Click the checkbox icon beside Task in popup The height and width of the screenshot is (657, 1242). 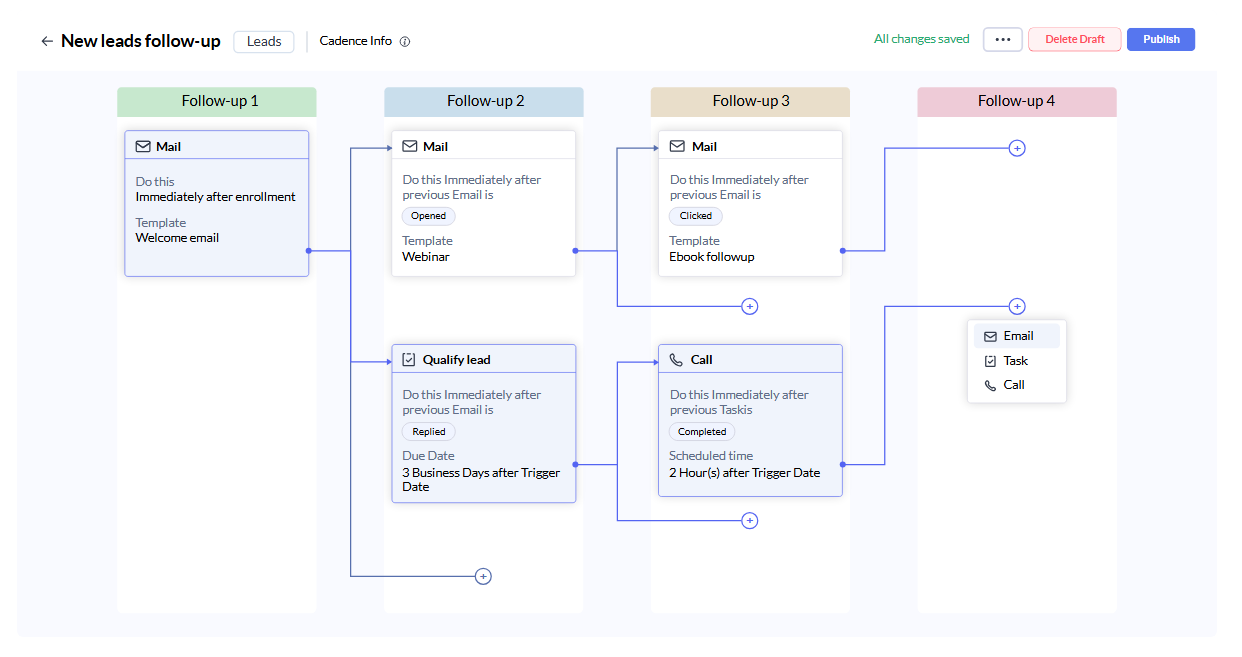(990, 361)
